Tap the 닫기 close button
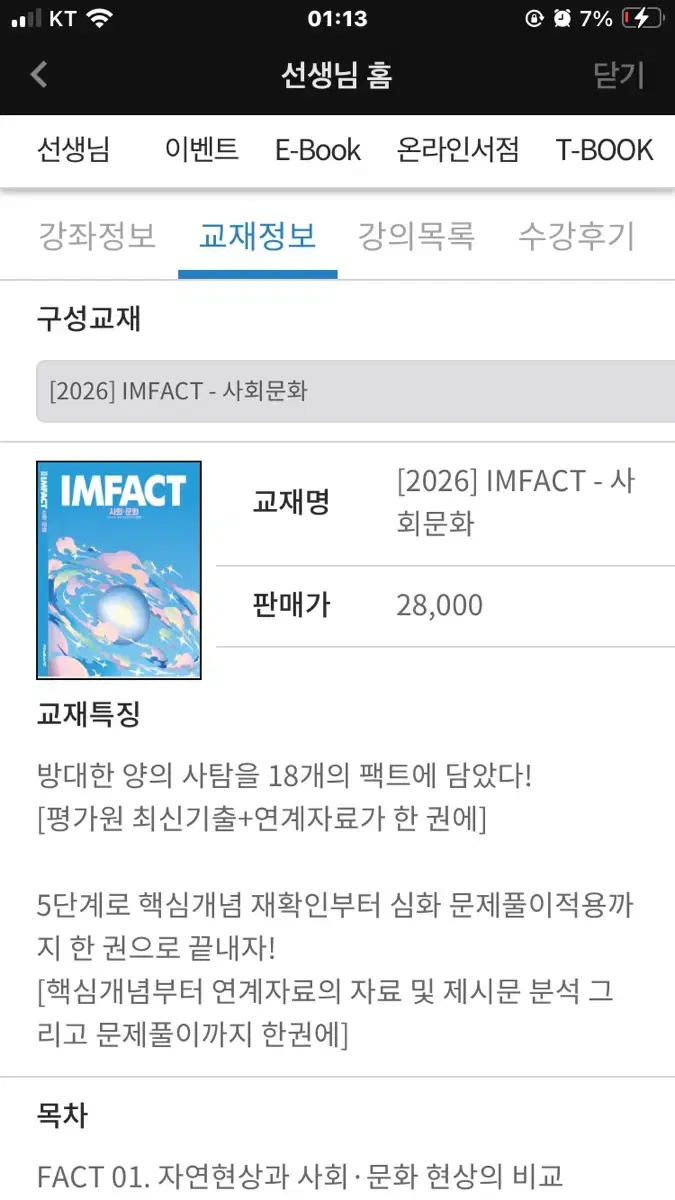Image resolution: width=675 pixels, height=1200 pixels. (x=620, y=74)
